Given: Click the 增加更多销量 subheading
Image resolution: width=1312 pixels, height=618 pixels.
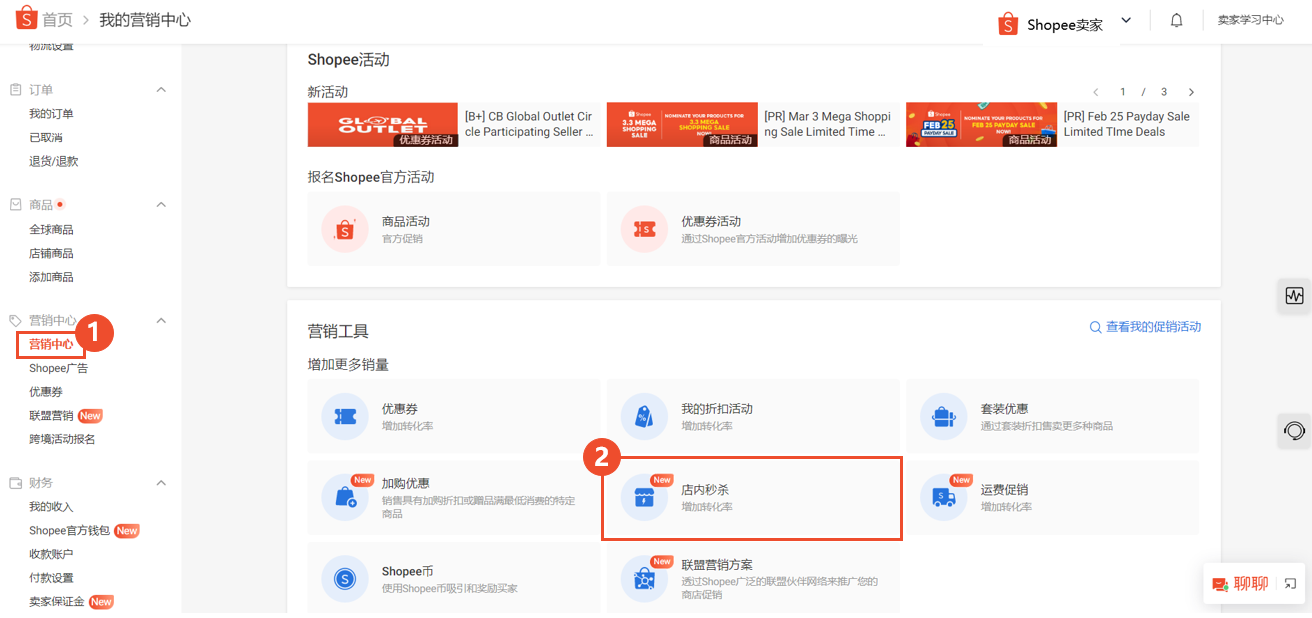Looking at the screenshot, I should (x=348, y=365).
